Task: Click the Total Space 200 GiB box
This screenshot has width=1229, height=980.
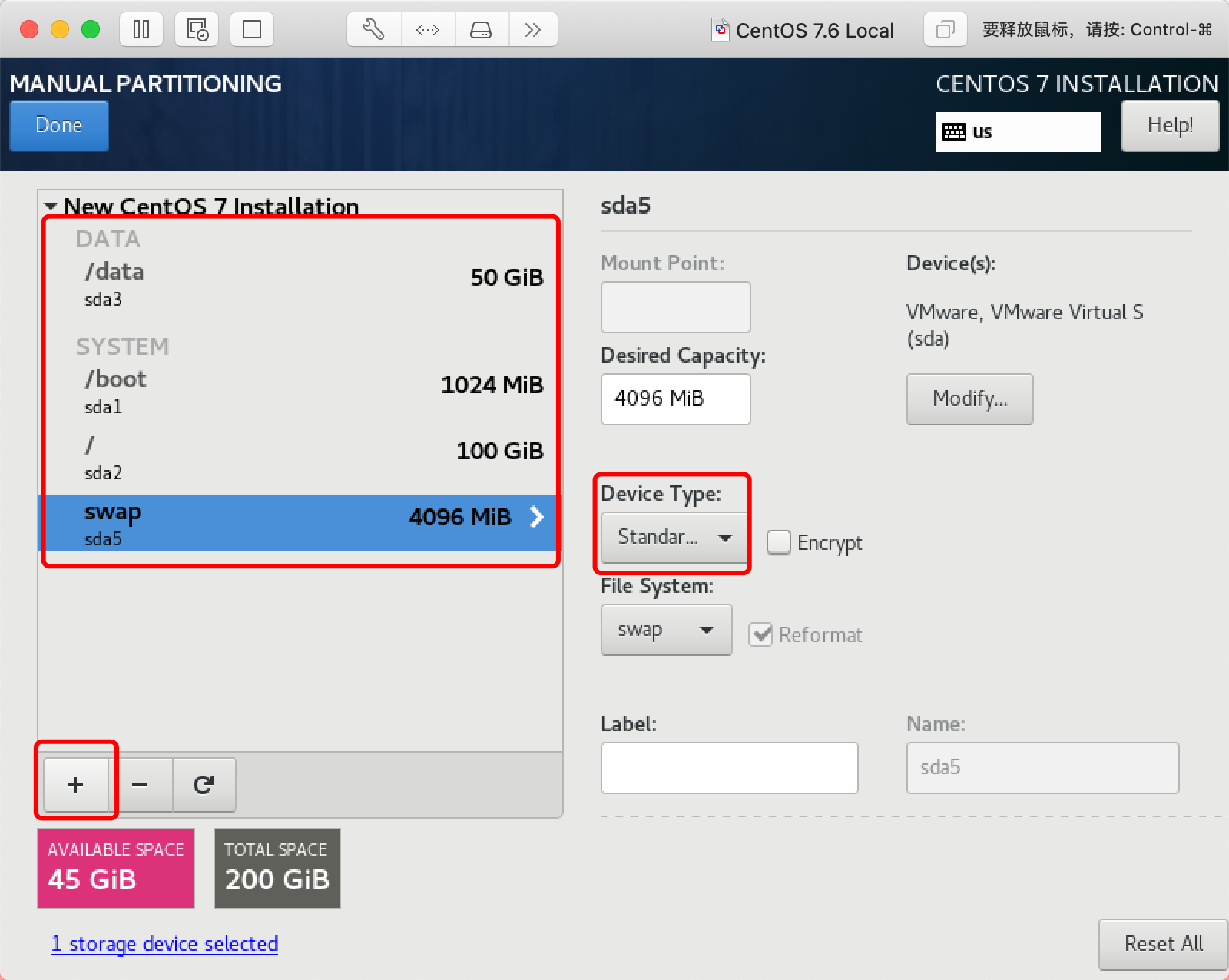Action: point(277,868)
